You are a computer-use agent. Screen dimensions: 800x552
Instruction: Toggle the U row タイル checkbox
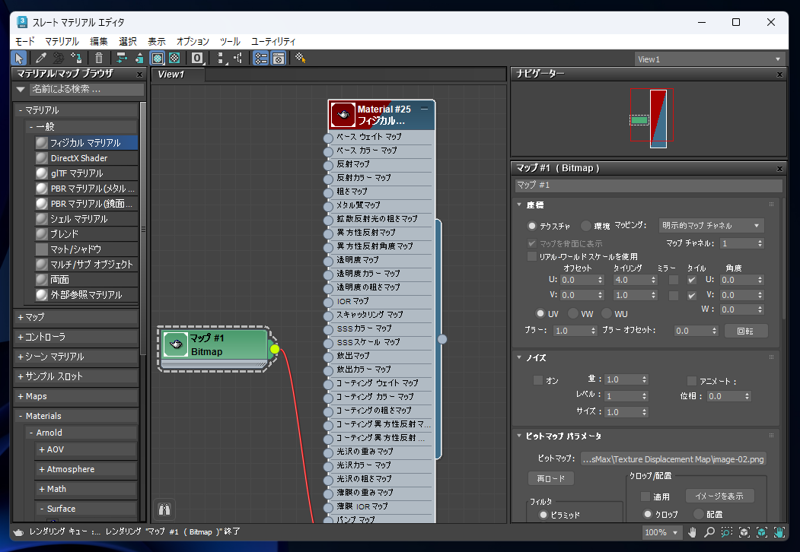click(x=692, y=280)
